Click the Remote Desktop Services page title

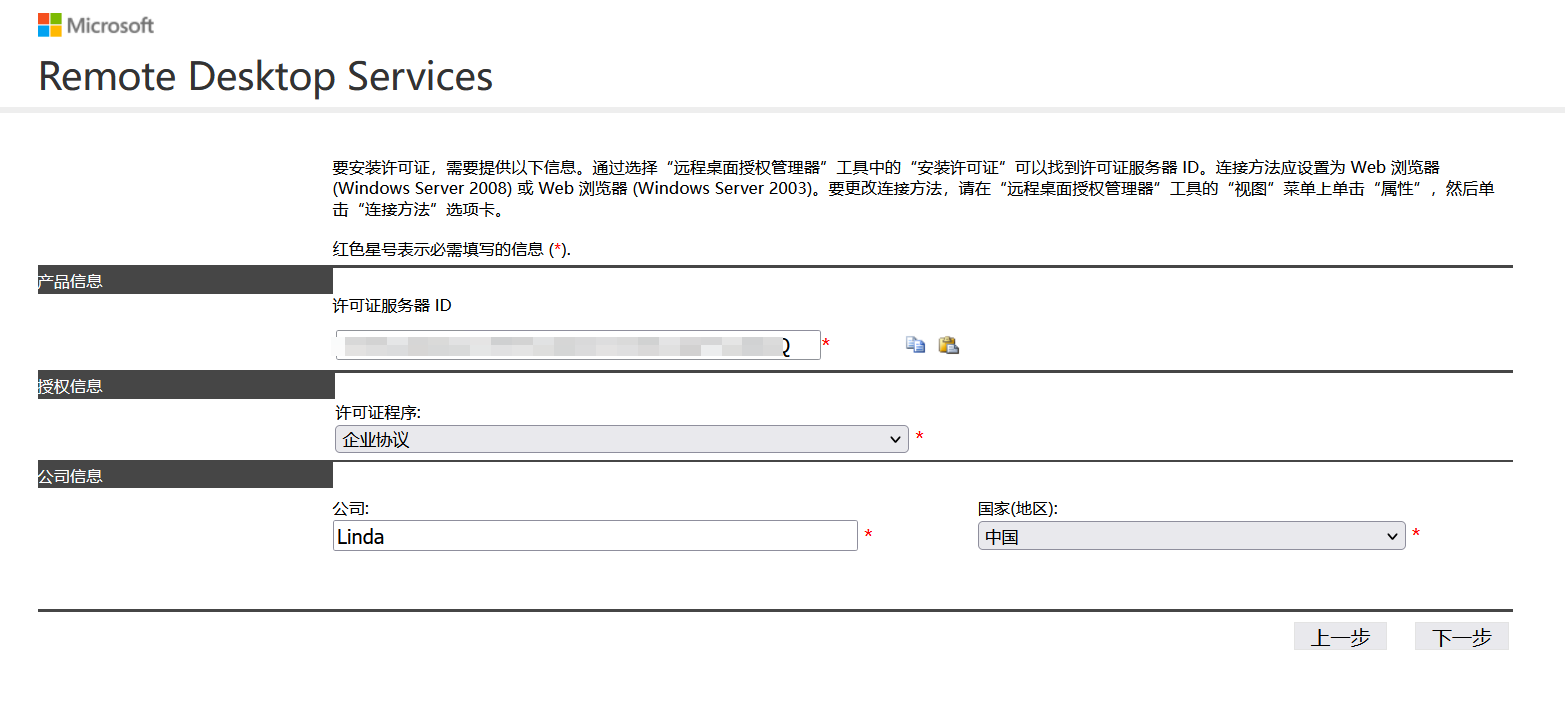click(x=265, y=76)
